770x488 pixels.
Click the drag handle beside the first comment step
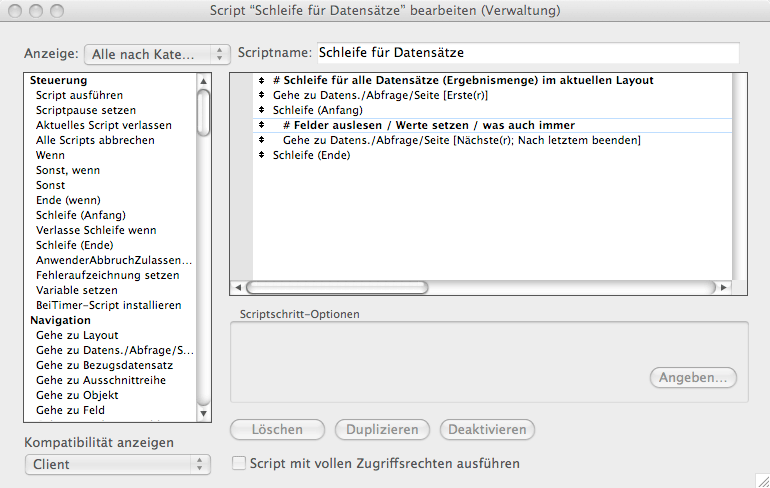(x=261, y=80)
